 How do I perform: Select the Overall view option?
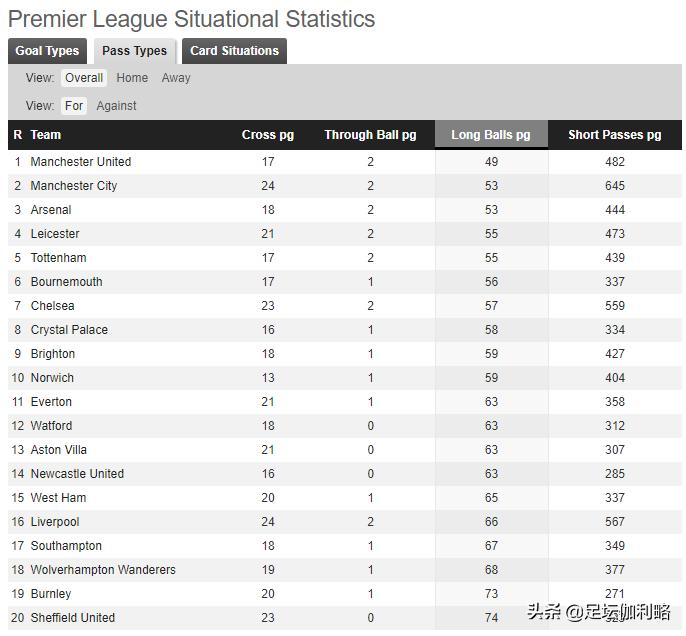tap(84, 78)
